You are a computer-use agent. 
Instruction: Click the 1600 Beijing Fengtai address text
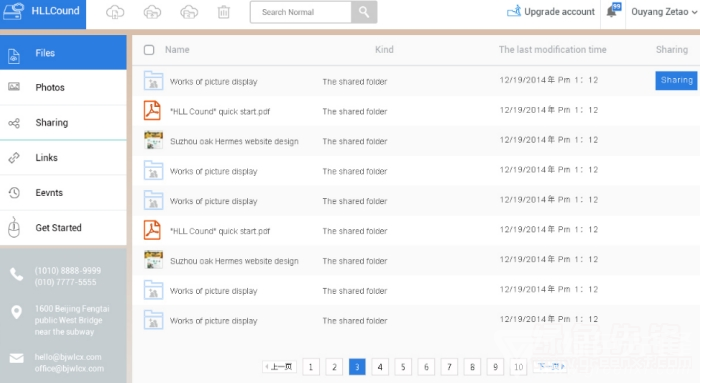tap(72, 320)
